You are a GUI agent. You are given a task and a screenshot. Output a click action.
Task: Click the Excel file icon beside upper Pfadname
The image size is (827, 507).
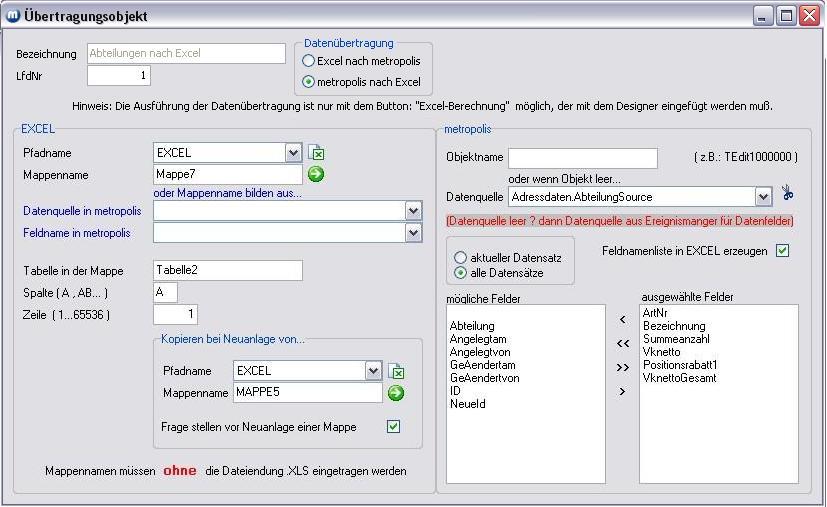coord(317,153)
